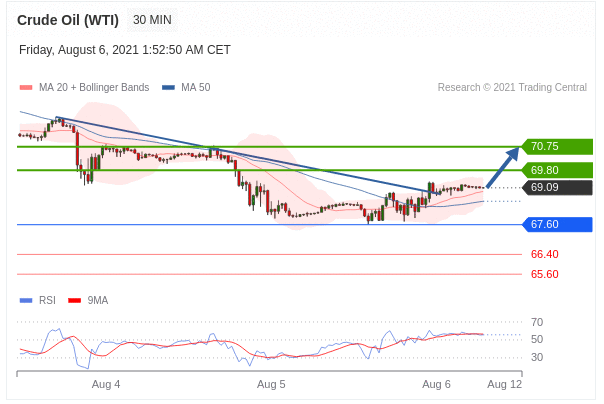Click the Aug 12 date axis label
The image size is (604, 404).
coord(504,384)
